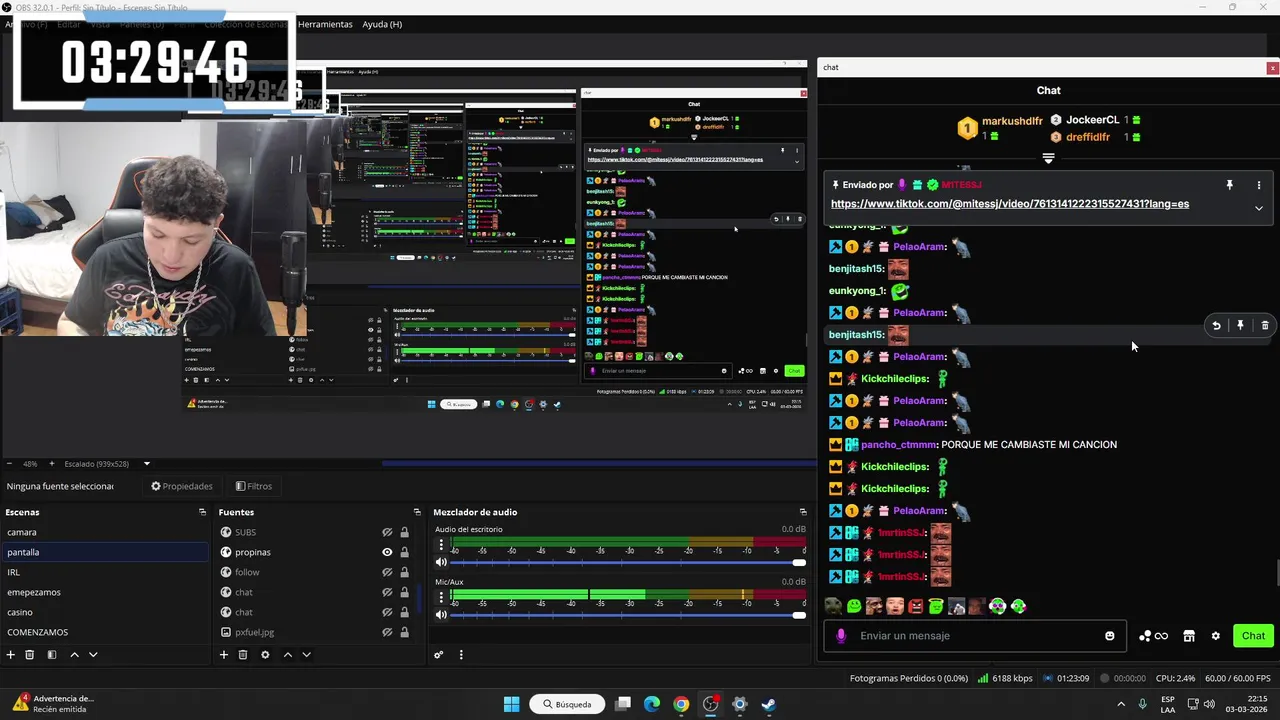Mute the Mic/Aux speaker icon

[441, 615]
